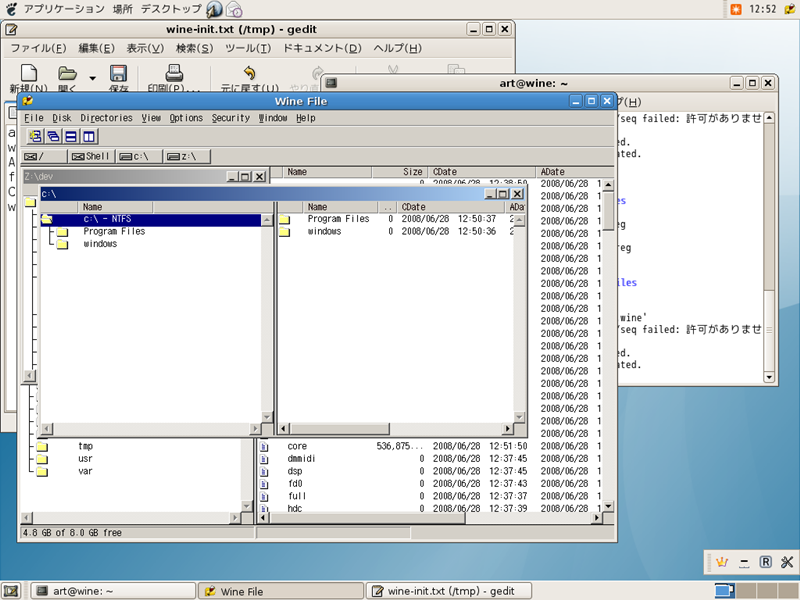
Task: Open the Disk menu in Wine File
Action: click(62, 118)
